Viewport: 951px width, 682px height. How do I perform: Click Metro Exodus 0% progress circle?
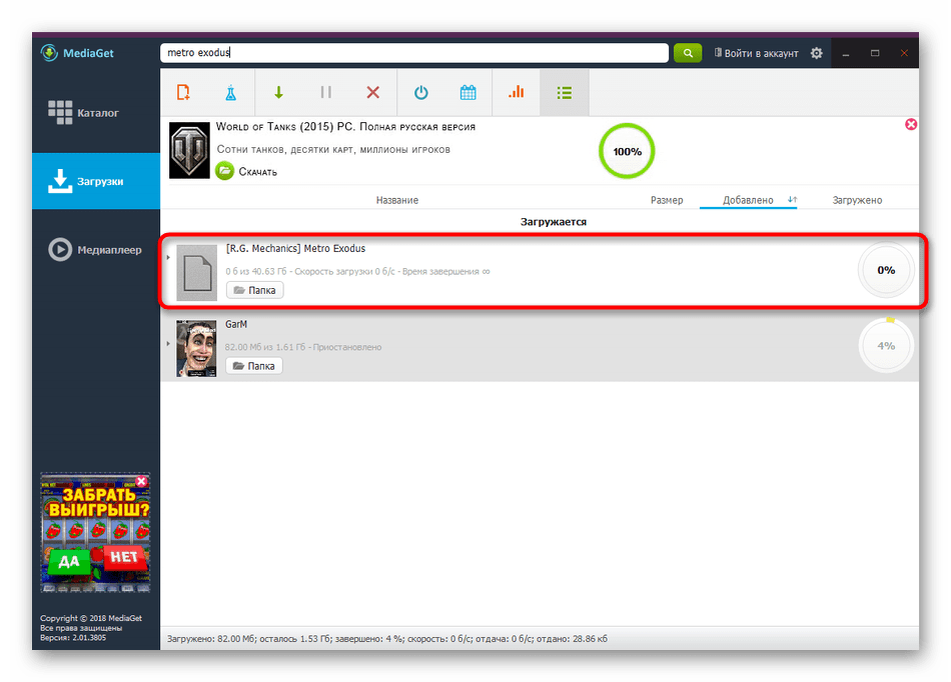pos(885,270)
